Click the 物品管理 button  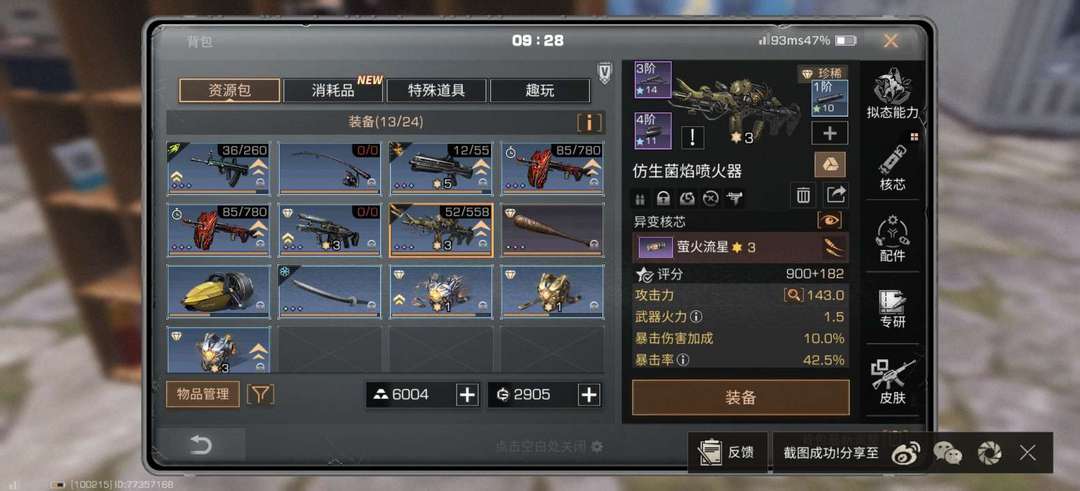tap(203, 394)
